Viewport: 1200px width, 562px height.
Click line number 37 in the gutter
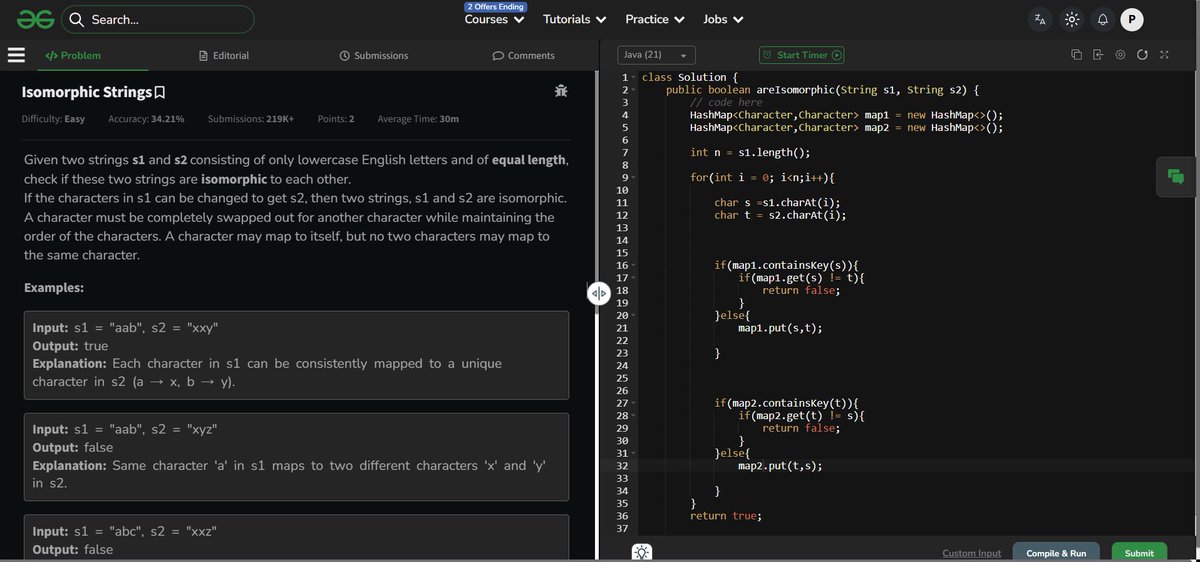[x=622, y=528]
